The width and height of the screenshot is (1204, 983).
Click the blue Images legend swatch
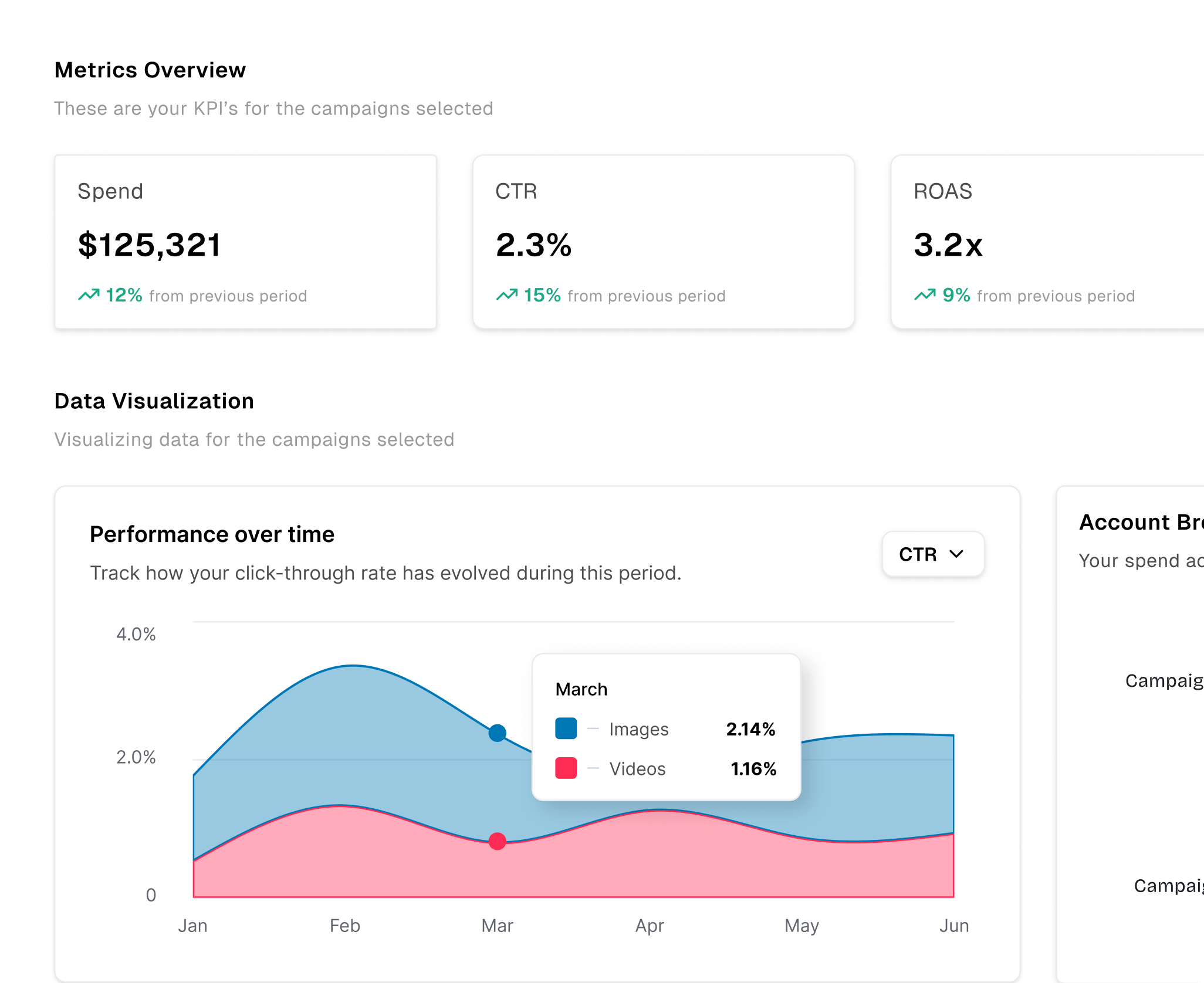566,728
